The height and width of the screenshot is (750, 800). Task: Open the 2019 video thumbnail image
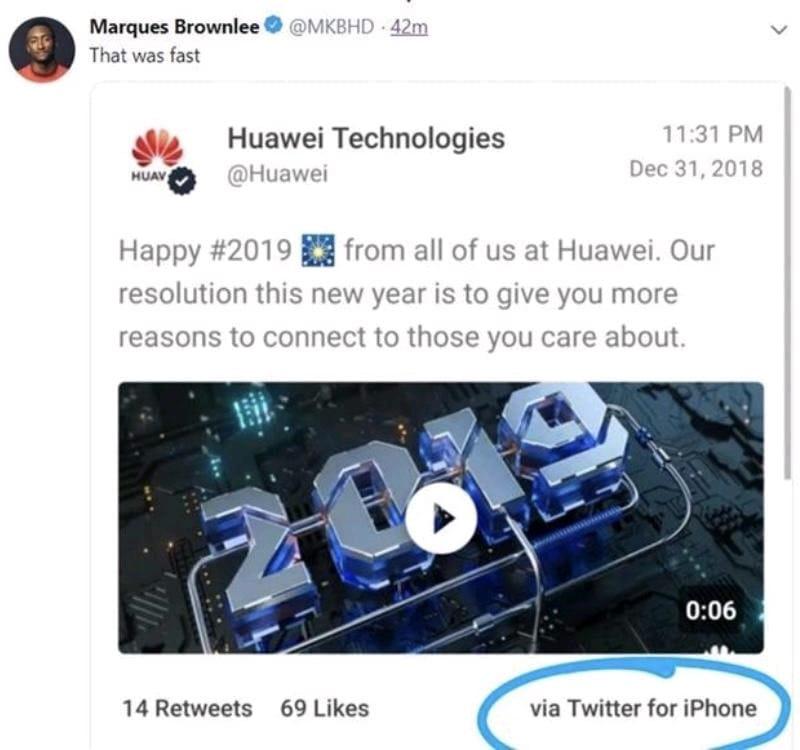coord(441,517)
